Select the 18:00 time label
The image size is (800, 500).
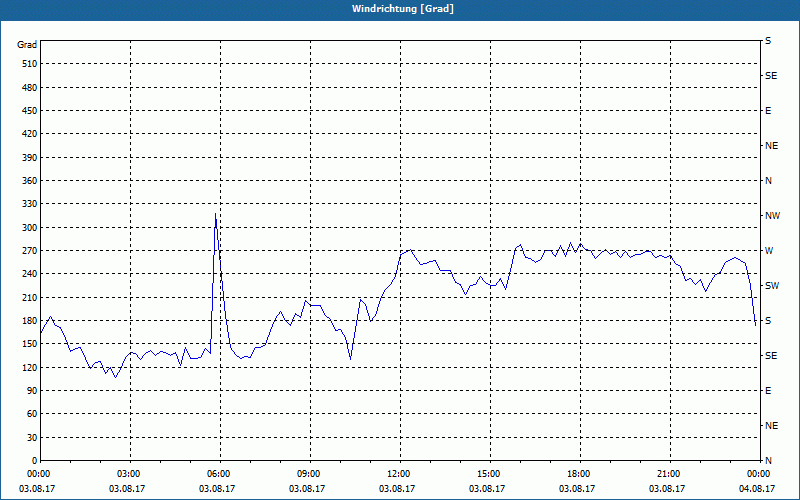pos(580,474)
